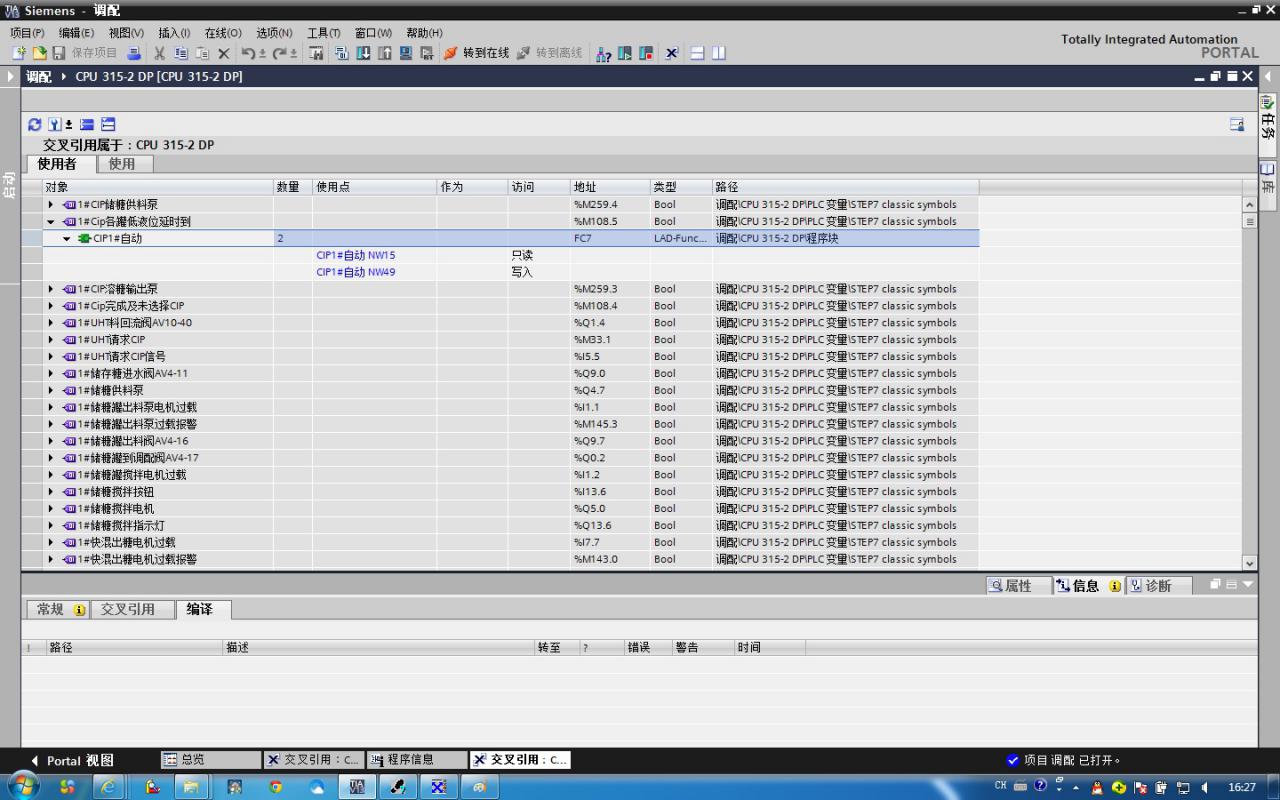Collapse the 1#Cip各罐低液位延时到 row

[x=51, y=222]
